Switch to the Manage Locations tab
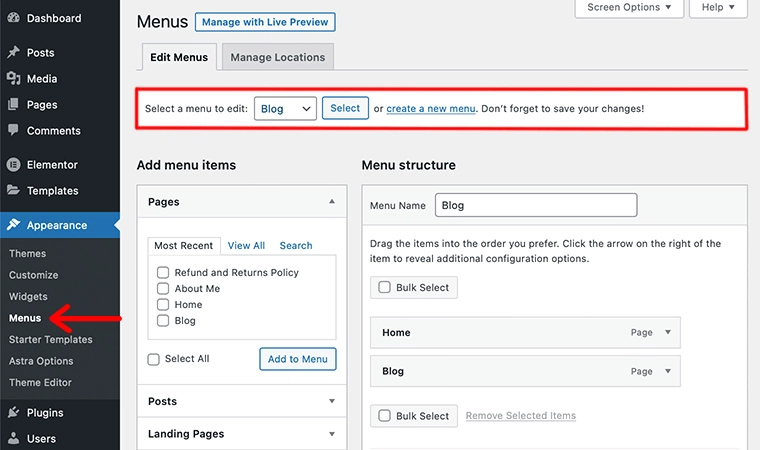The image size is (760, 450). click(278, 57)
